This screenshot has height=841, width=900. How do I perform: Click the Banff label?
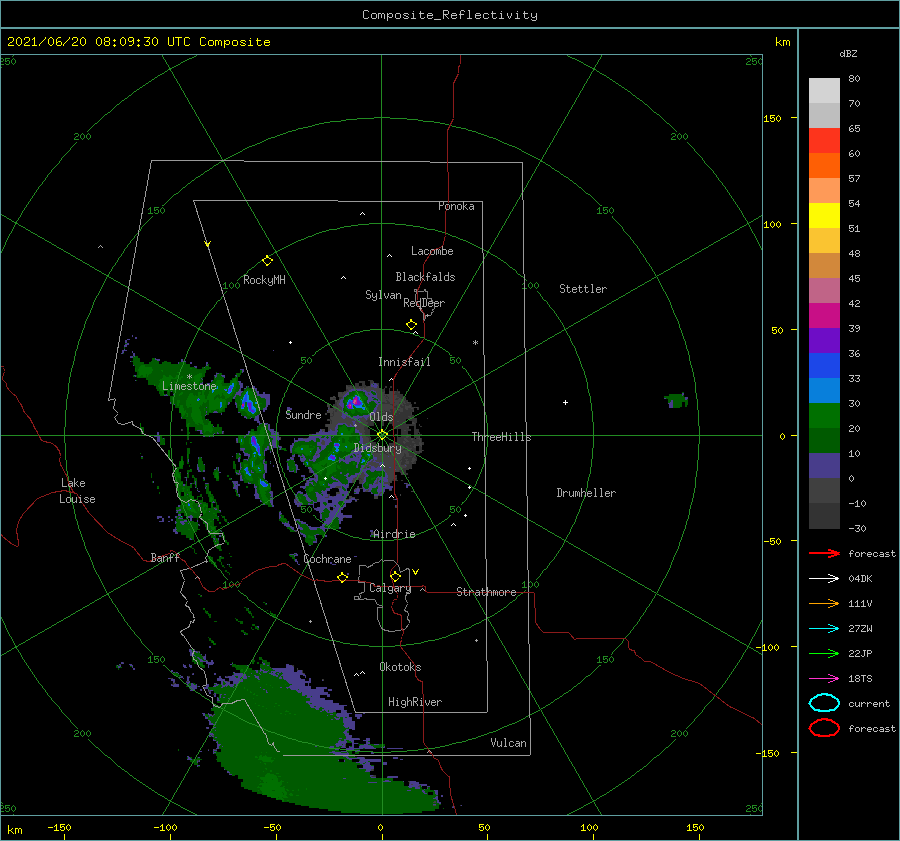pos(165,557)
